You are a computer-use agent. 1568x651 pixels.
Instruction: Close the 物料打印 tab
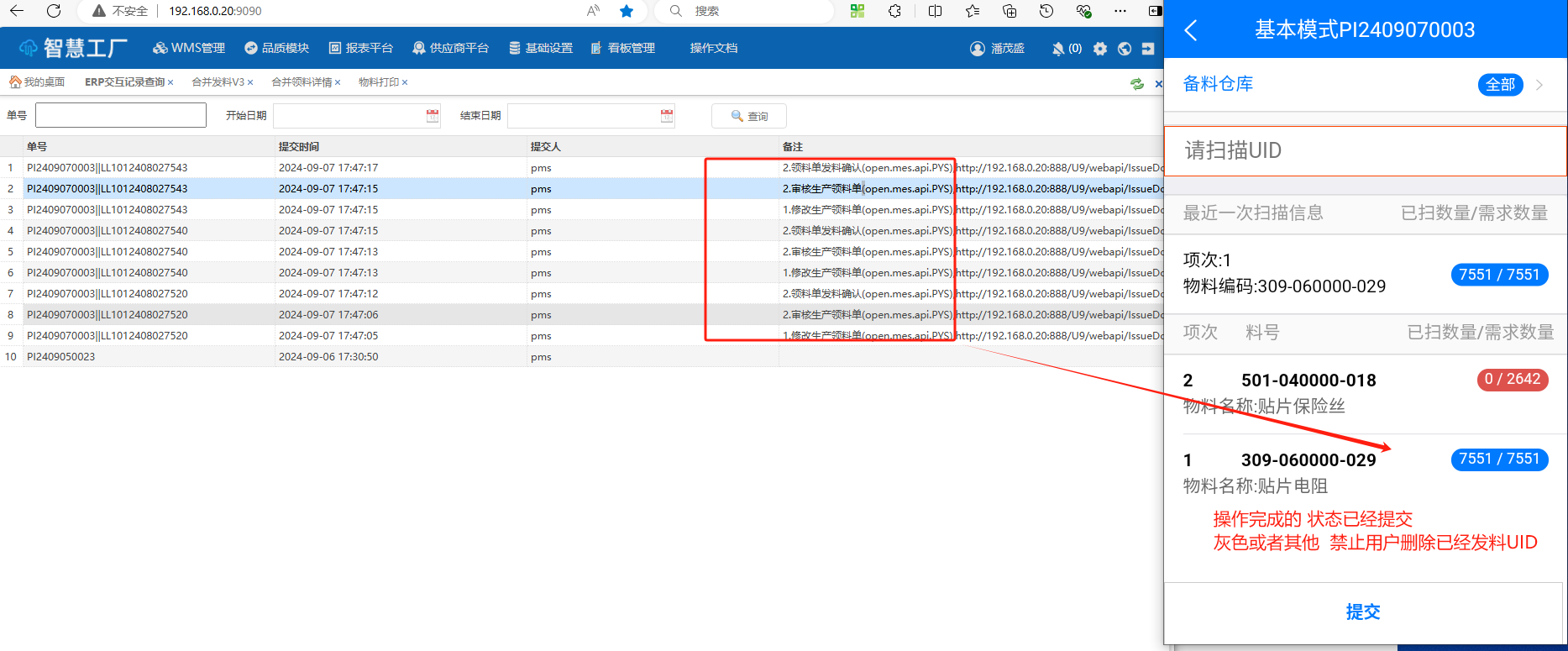point(405,82)
